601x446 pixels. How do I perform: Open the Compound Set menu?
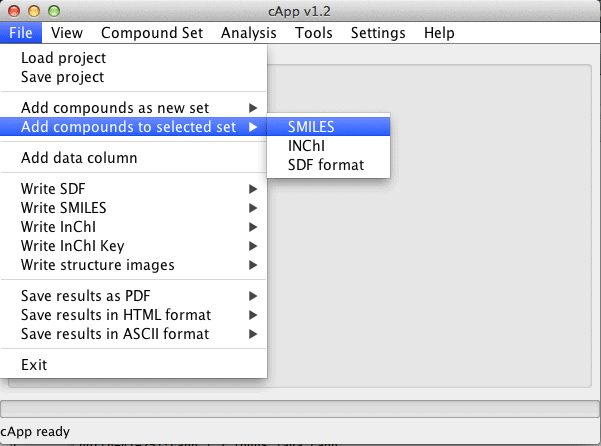tap(152, 33)
